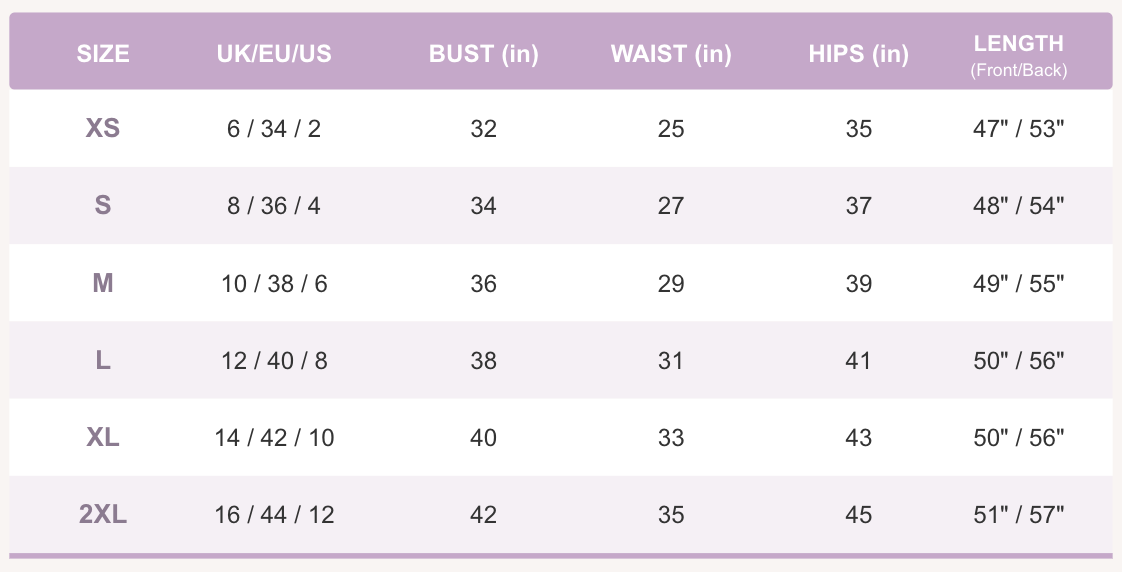Select the 2XL size row label
1122x572 pixels.
(103, 514)
